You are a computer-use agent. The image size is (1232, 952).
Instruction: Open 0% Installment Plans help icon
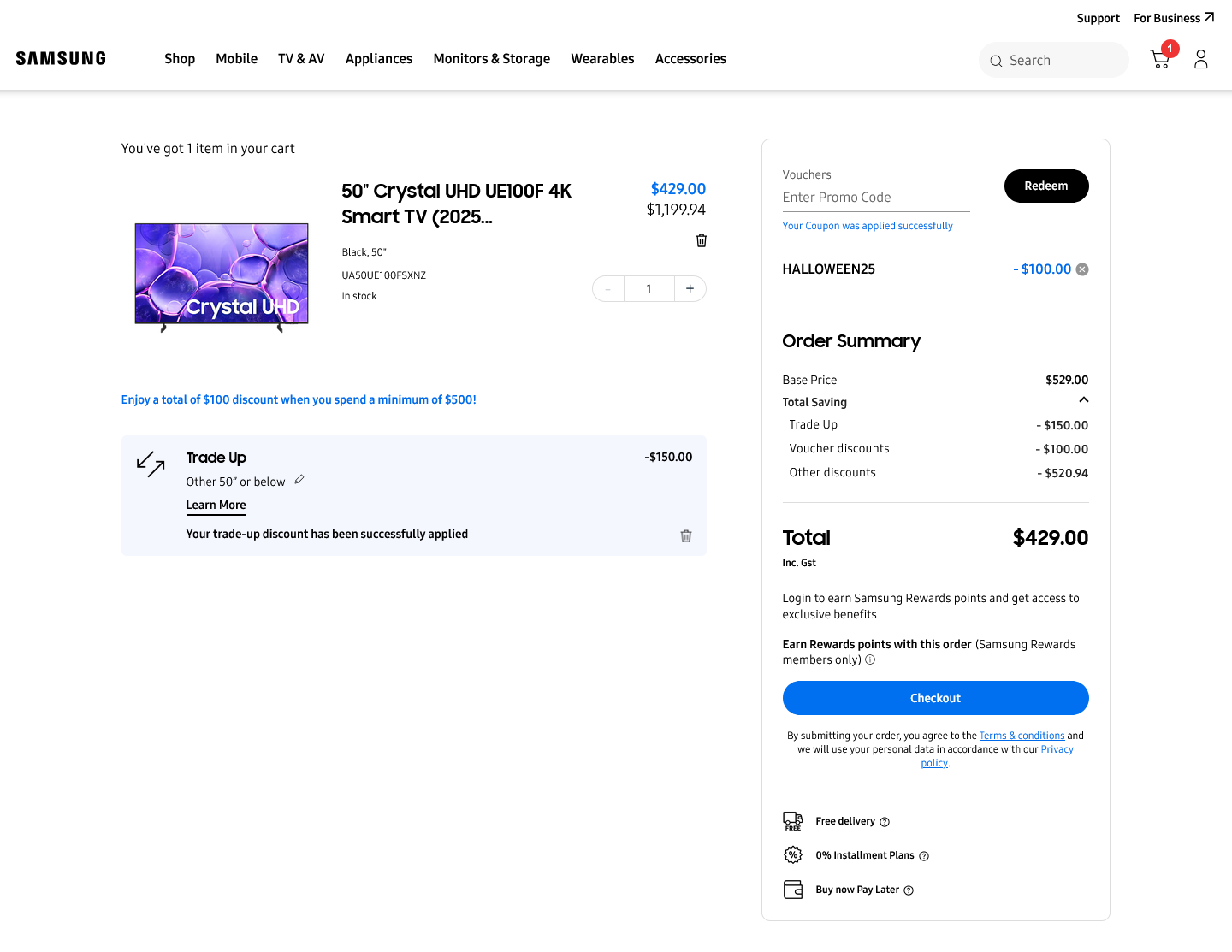click(924, 856)
